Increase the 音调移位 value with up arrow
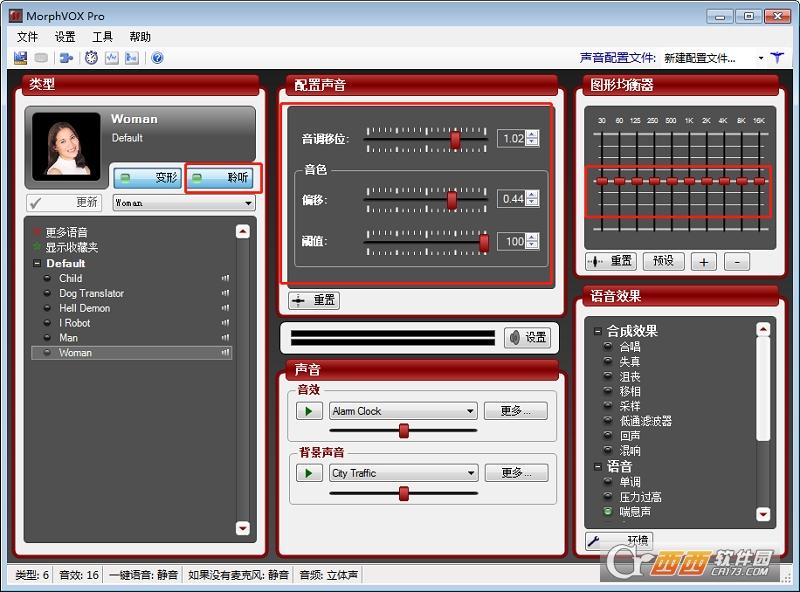This screenshot has height=592, width=800. coord(533,134)
